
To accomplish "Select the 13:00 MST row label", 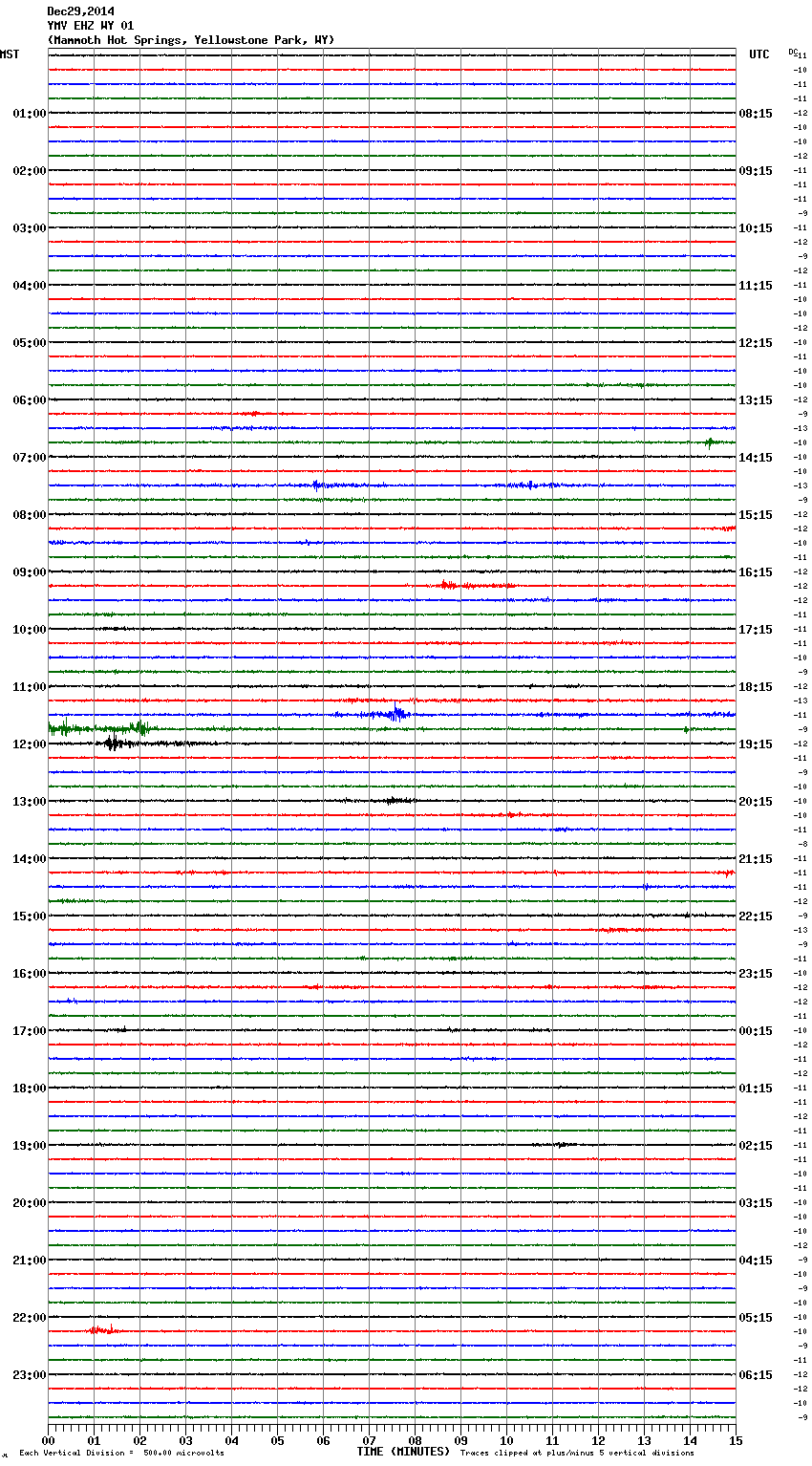I will click(x=29, y=802).
